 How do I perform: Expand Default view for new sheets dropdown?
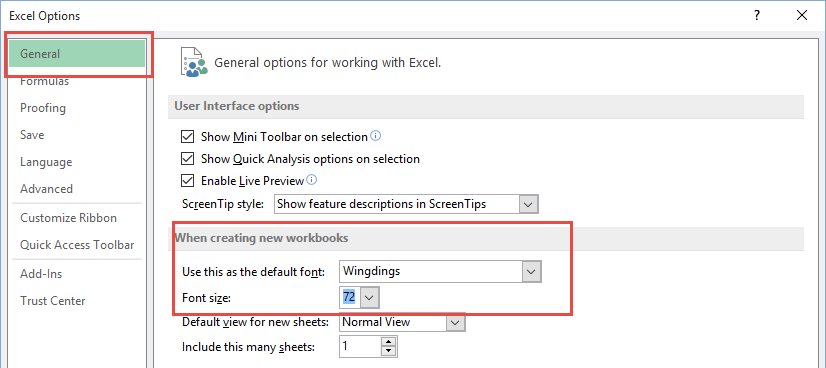[456, 322]
